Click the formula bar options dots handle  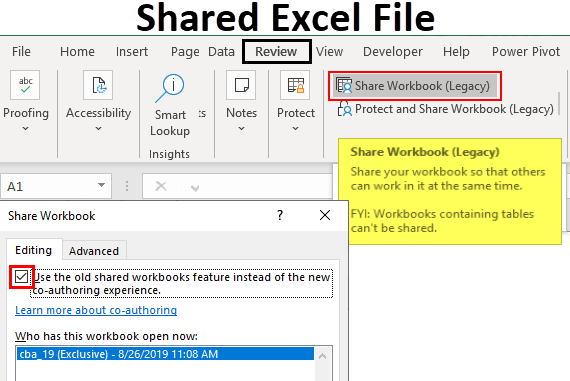tap(127, 186)
